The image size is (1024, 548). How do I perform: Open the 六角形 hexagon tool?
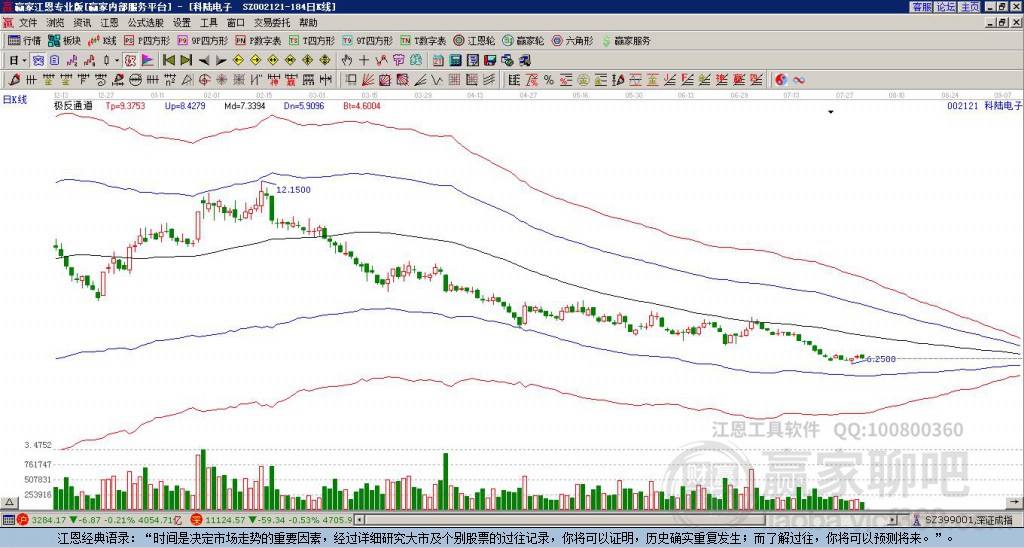click(573, 40)
